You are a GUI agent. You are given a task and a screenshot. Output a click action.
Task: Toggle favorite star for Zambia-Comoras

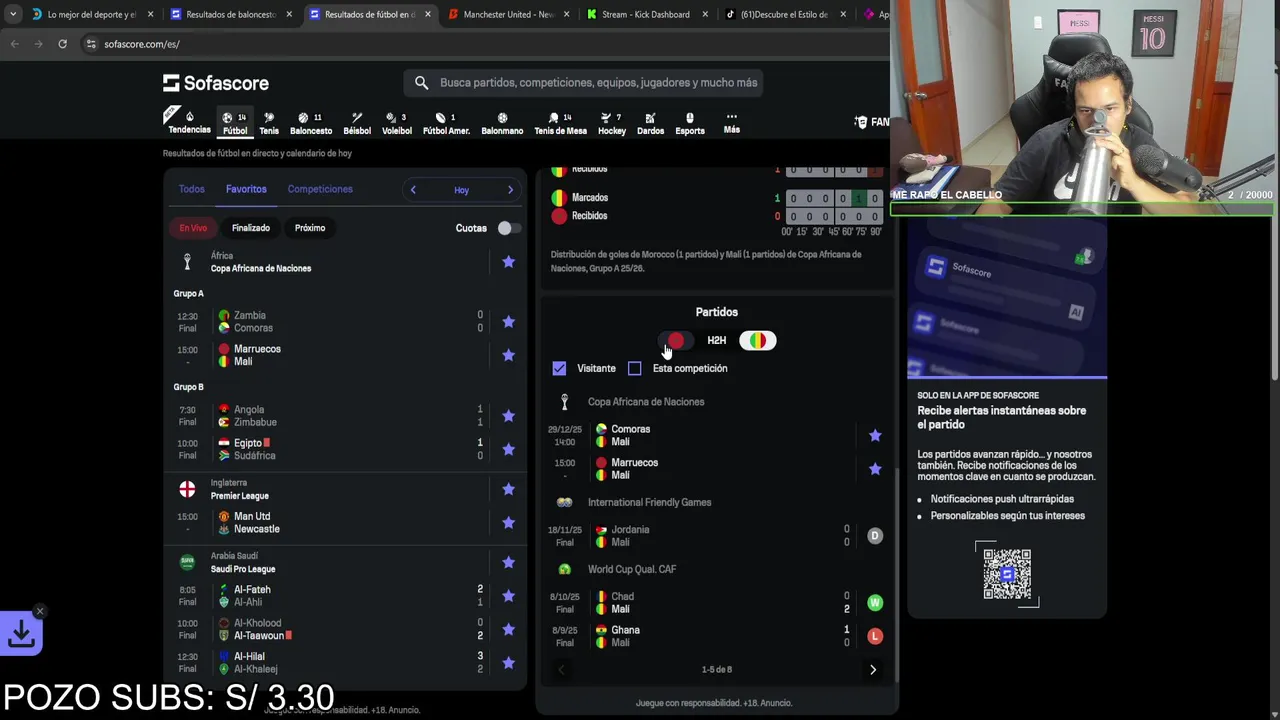pos(508,322)
